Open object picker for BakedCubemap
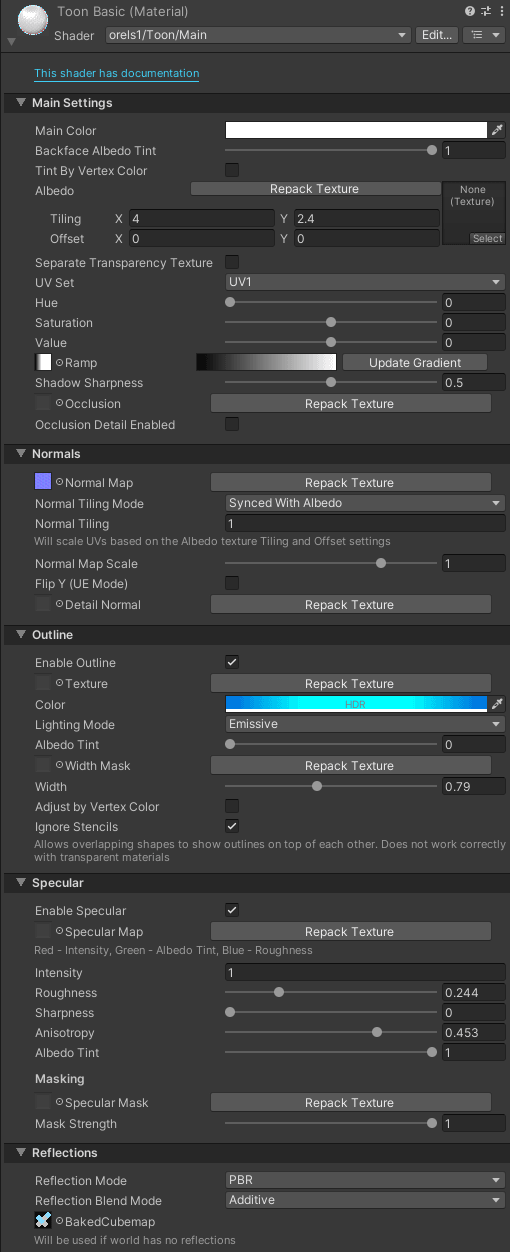 coord(59,1222)
